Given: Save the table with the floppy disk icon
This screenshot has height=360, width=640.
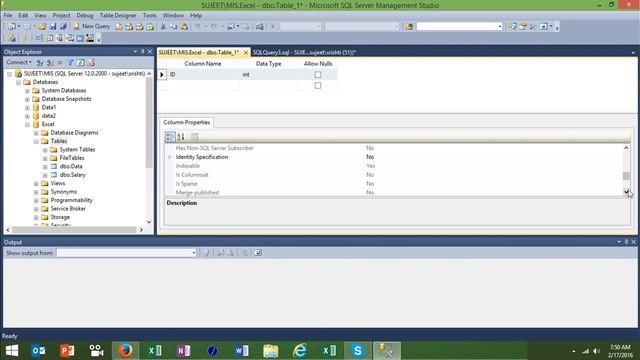Looking at the screenshot, I should point(53,27).
